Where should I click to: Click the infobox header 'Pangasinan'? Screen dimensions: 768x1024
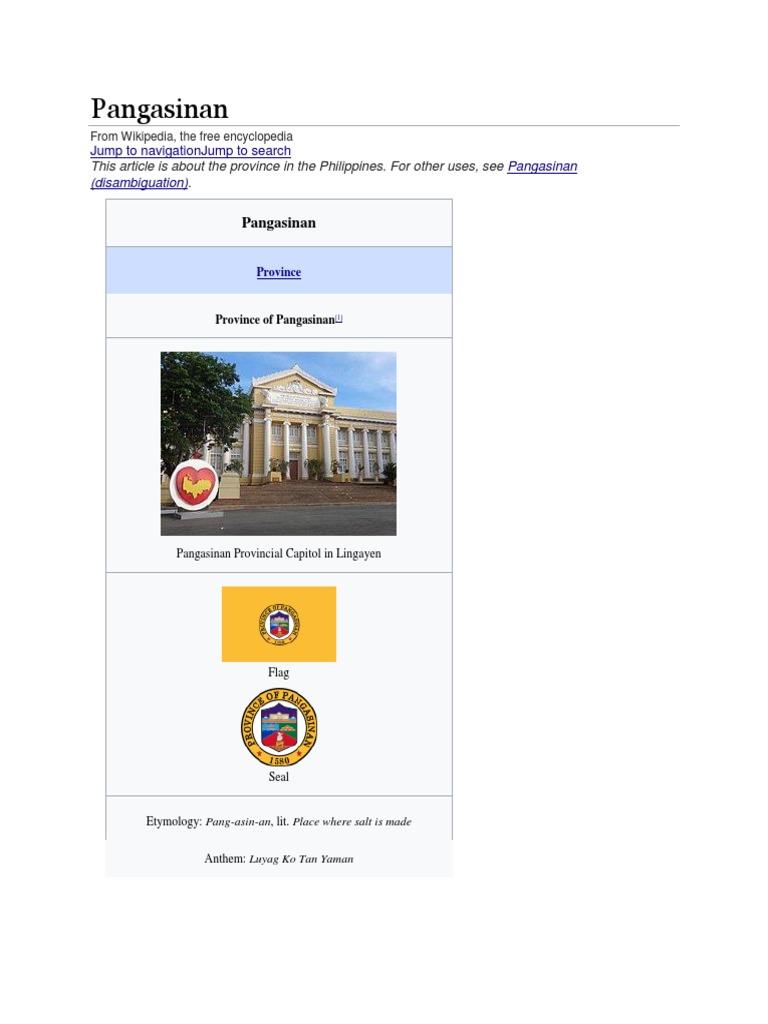[x=279, y=223]
